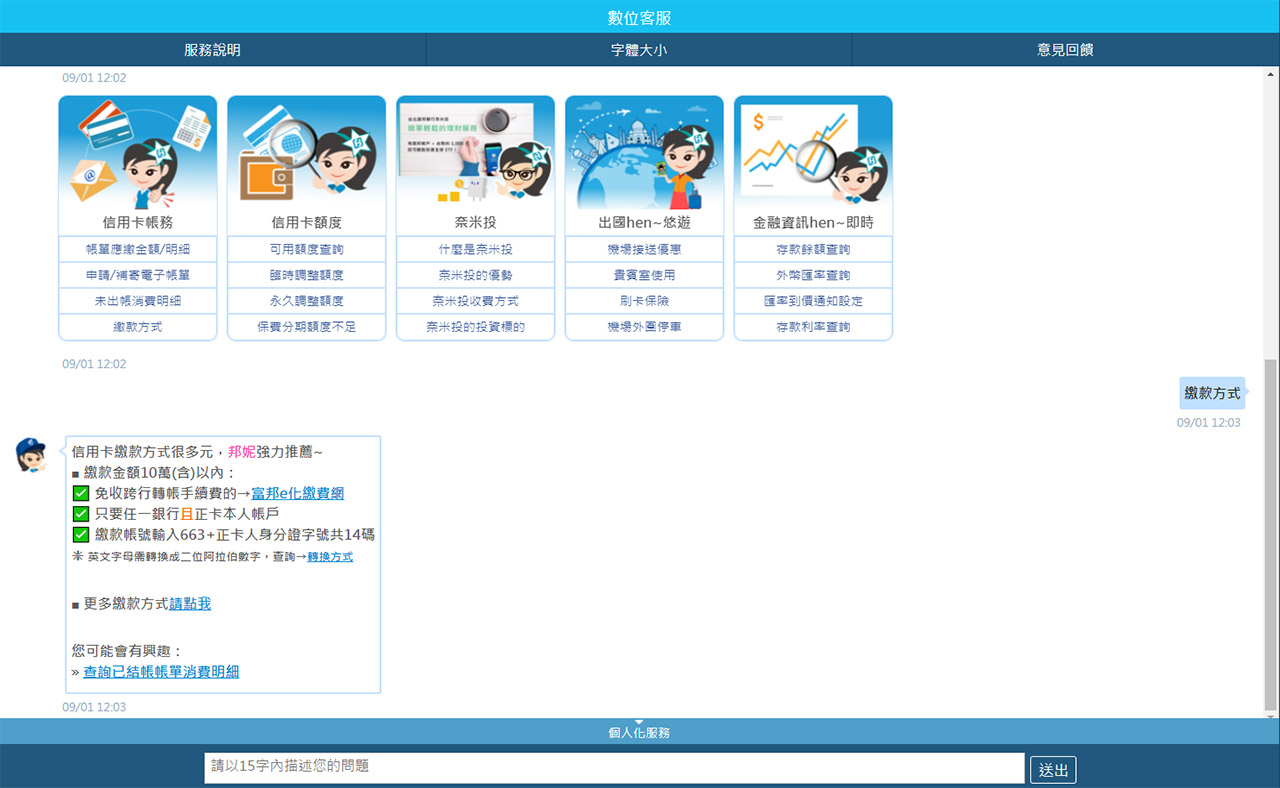Click the 請點我 more payment methods link
This screenshot has height=788, width=1280.
pyautogui.click(x=190, y=604)
